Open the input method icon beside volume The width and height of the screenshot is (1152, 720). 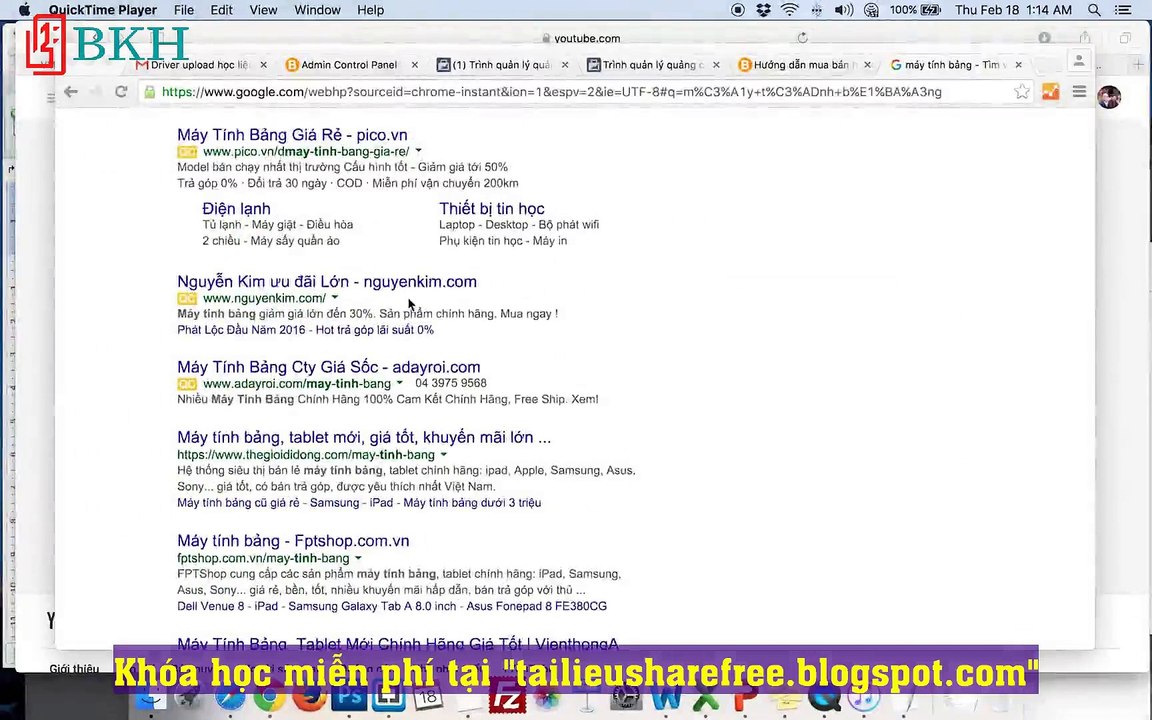point(871,10)
